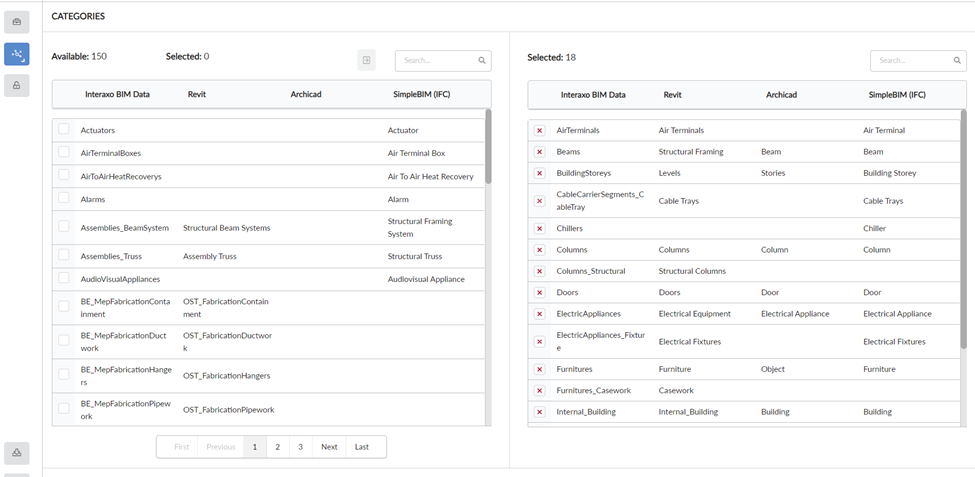
Task: Remove Beams from the selected list
Action: click(x=540, y=152)
